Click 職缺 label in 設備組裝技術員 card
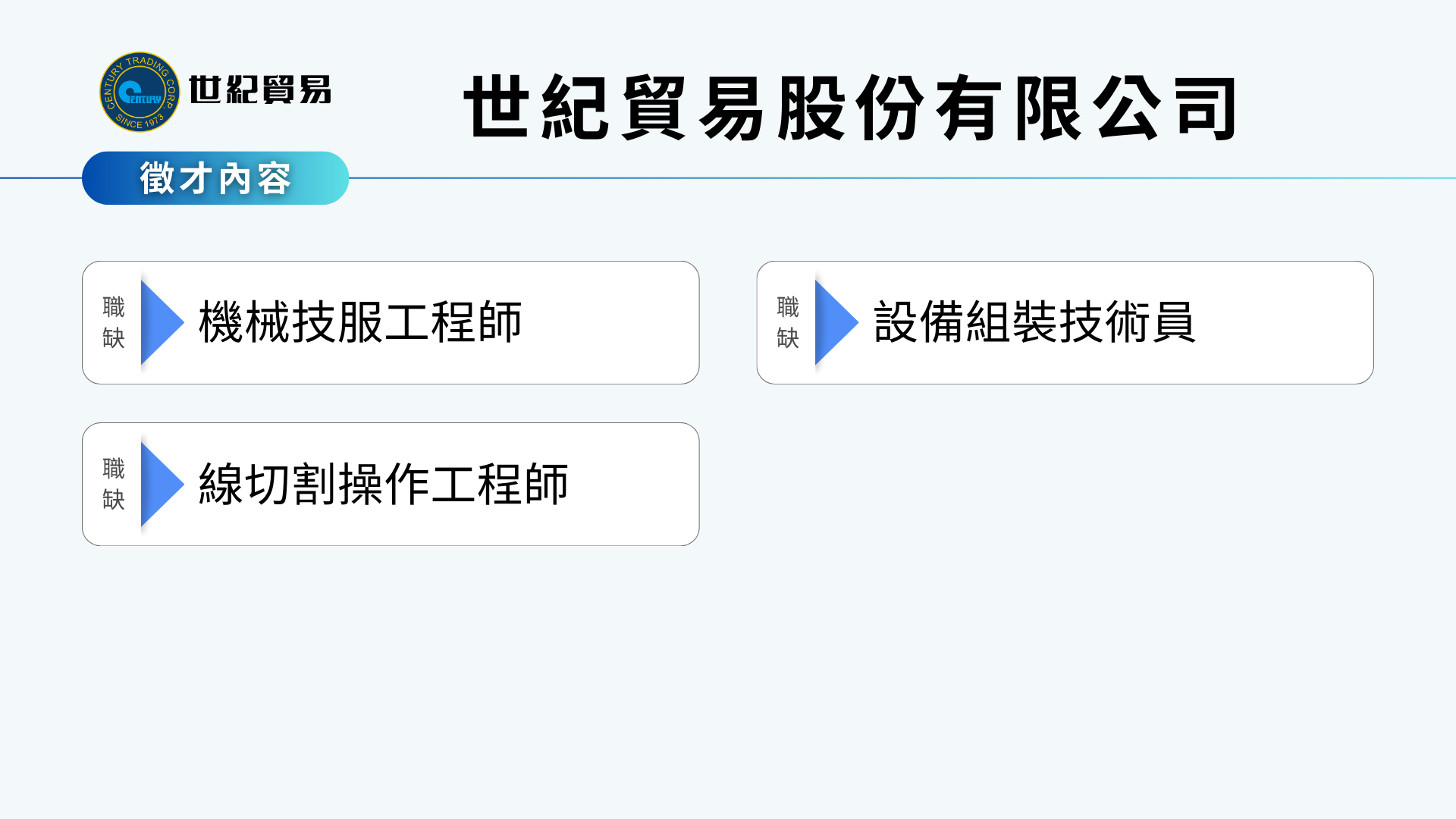Image resolution: width=1456 pixels, height=819 pixels. [788, 322]
